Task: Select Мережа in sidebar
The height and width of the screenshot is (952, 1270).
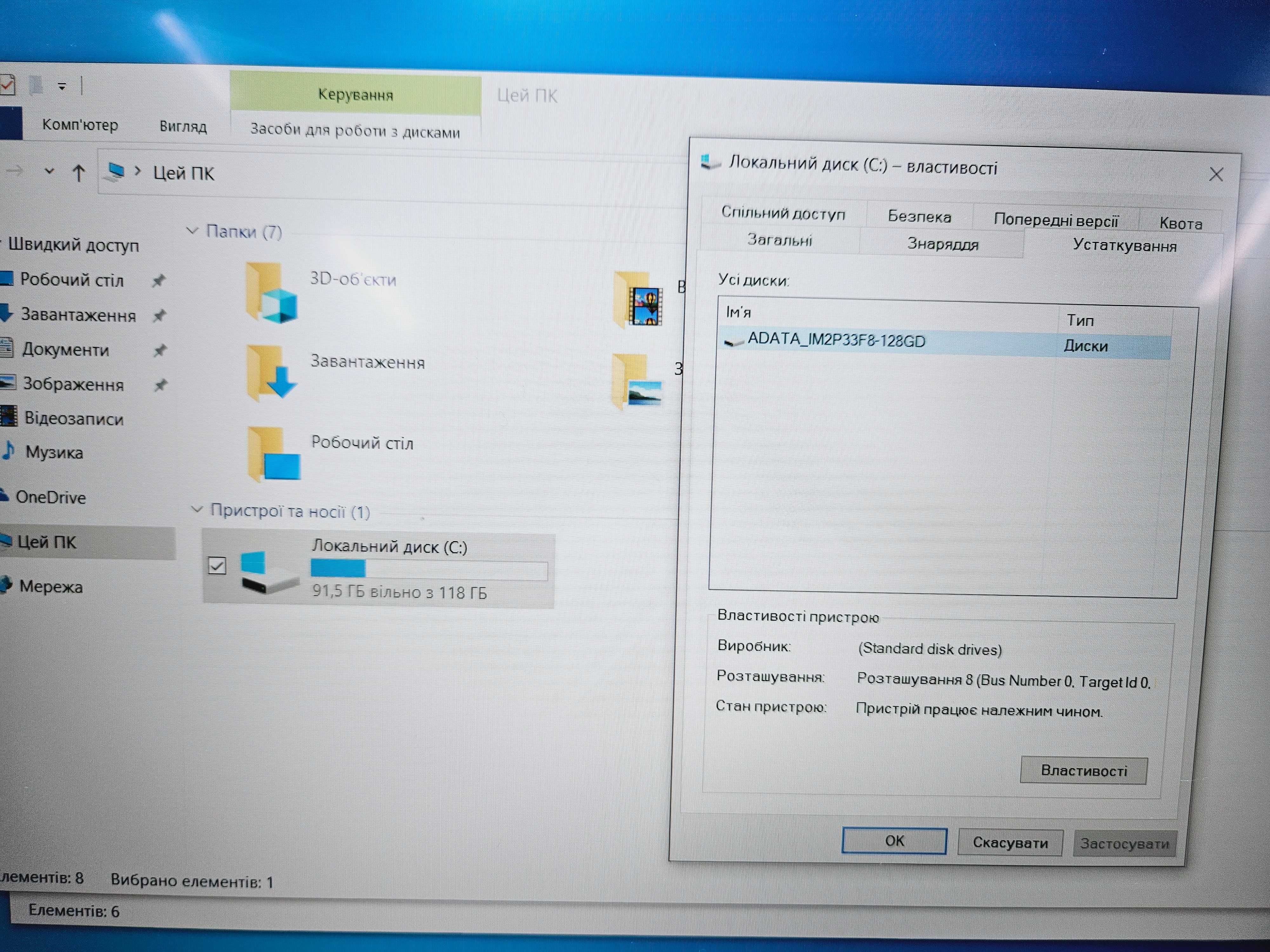Action: pos(51,586)
